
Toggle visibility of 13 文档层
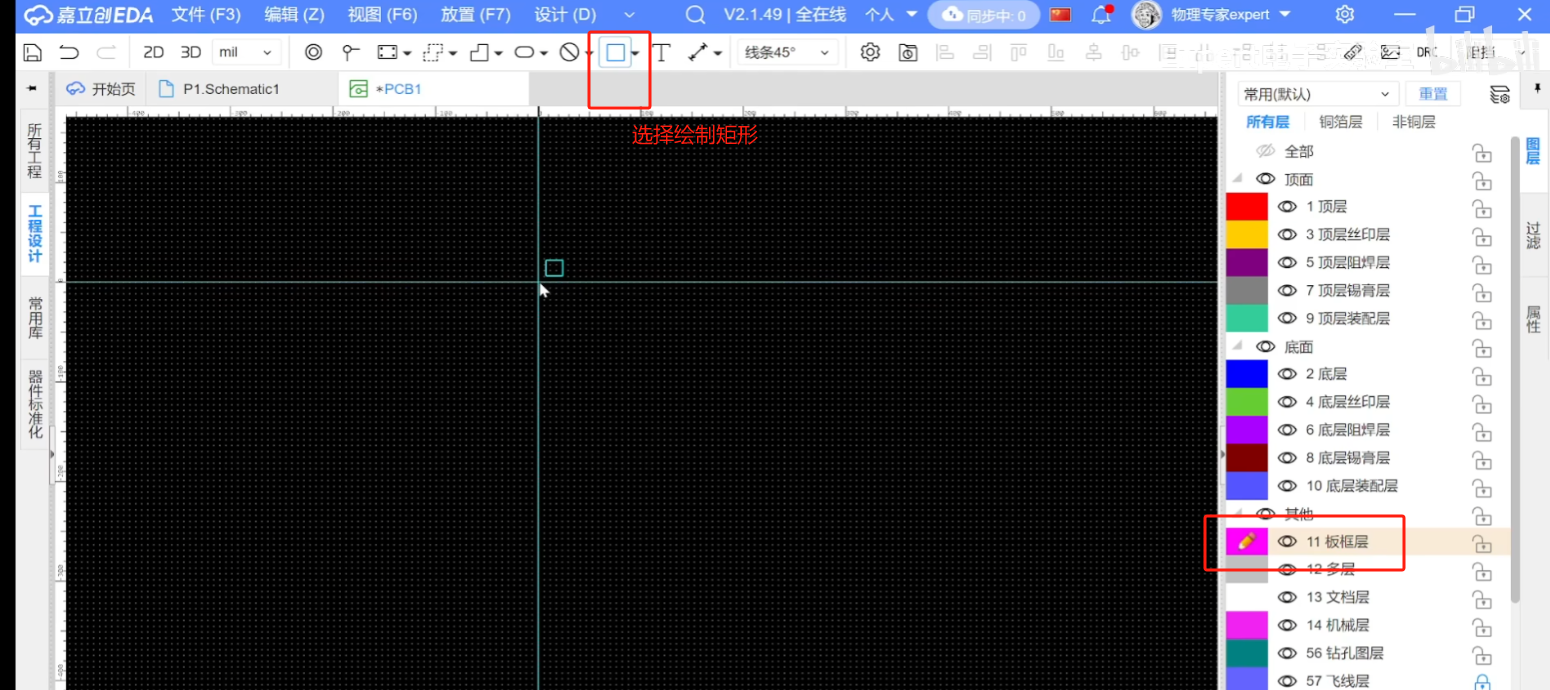(x=1288, y=597)
